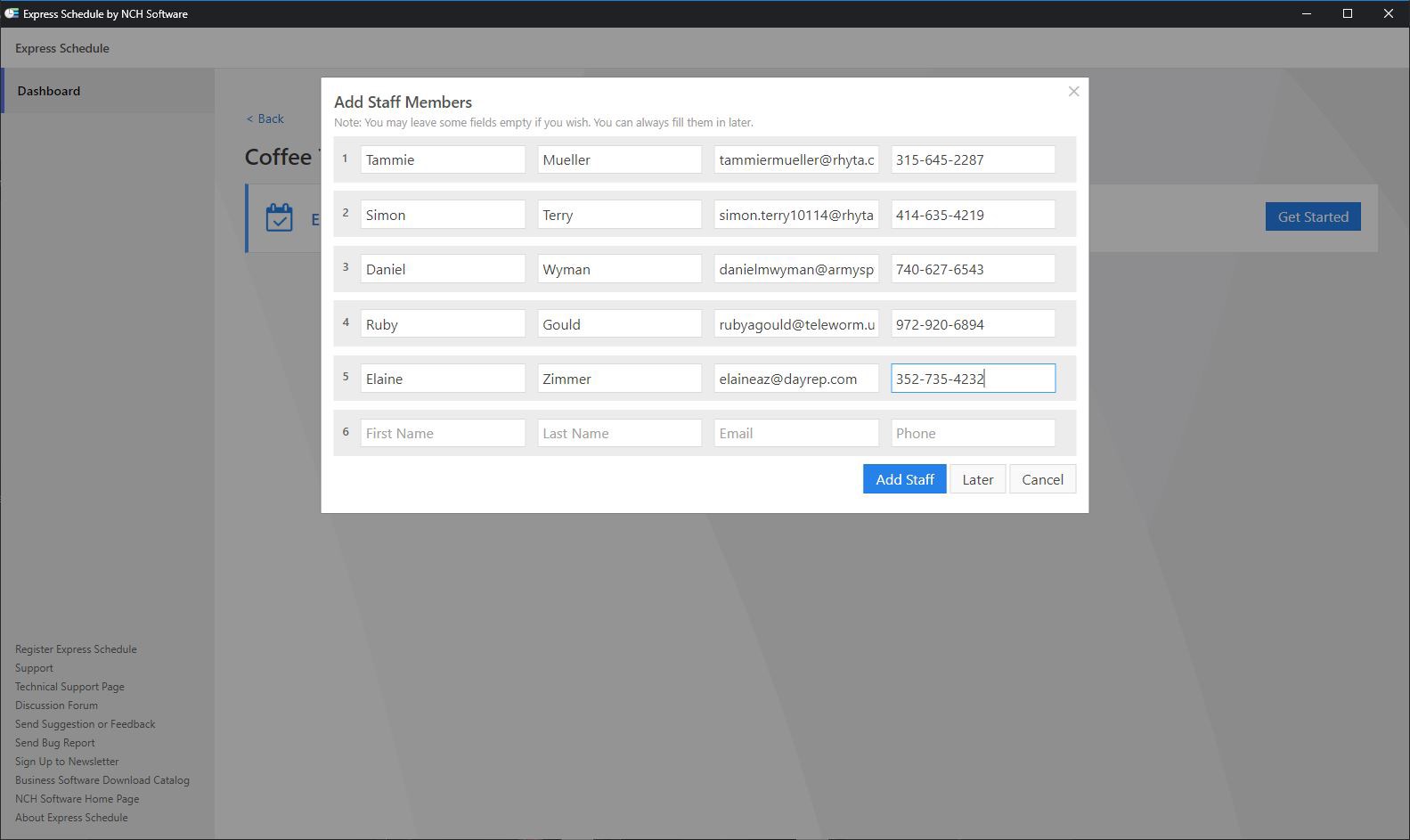
Task: Select the Dashboard sidebar item
Action: click(x=107, y=91)
